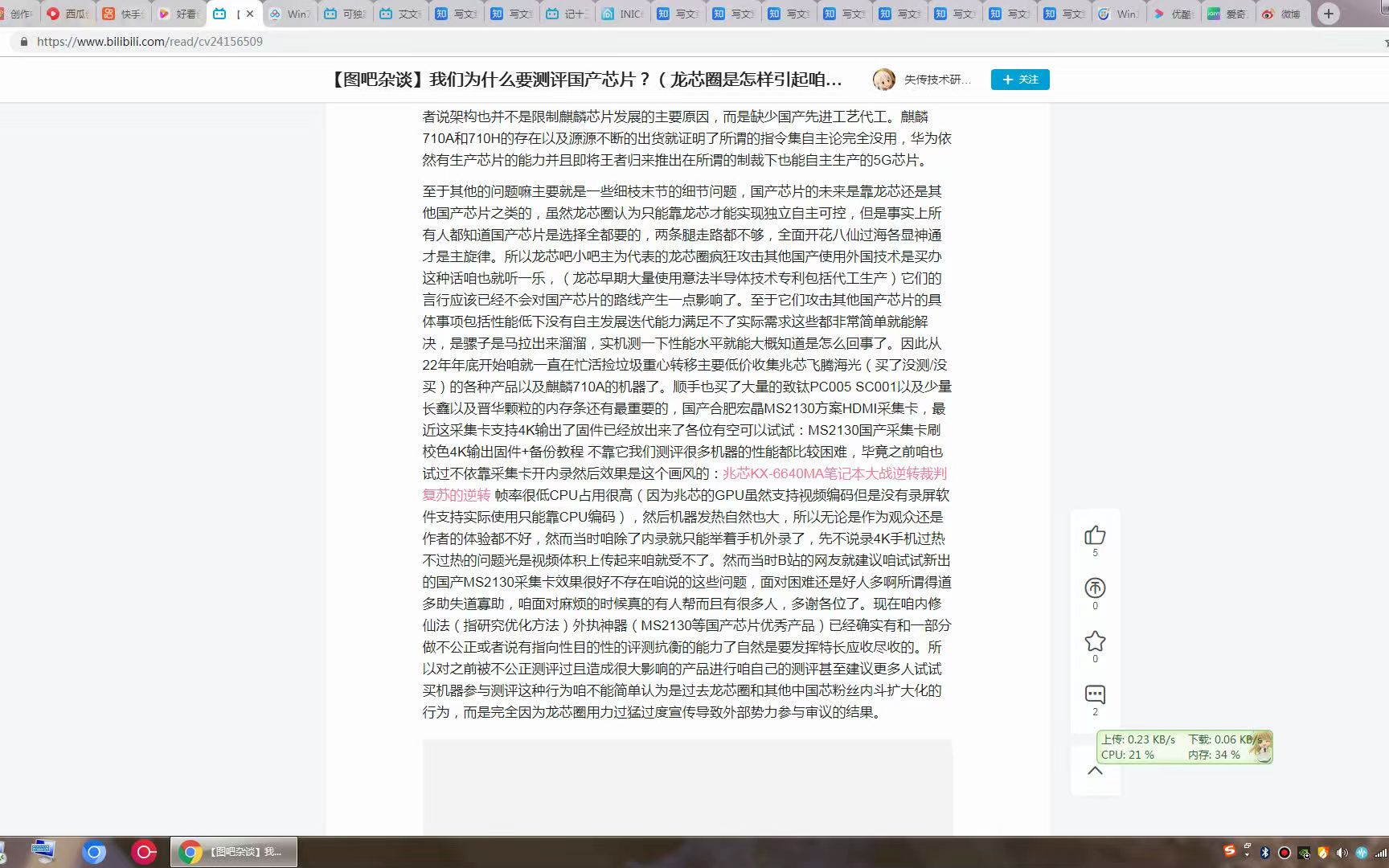The height and width of the screenshot is (868, 1389).
Task: Switch to the 微博 tab
Action: click(x=1283, y=14)
